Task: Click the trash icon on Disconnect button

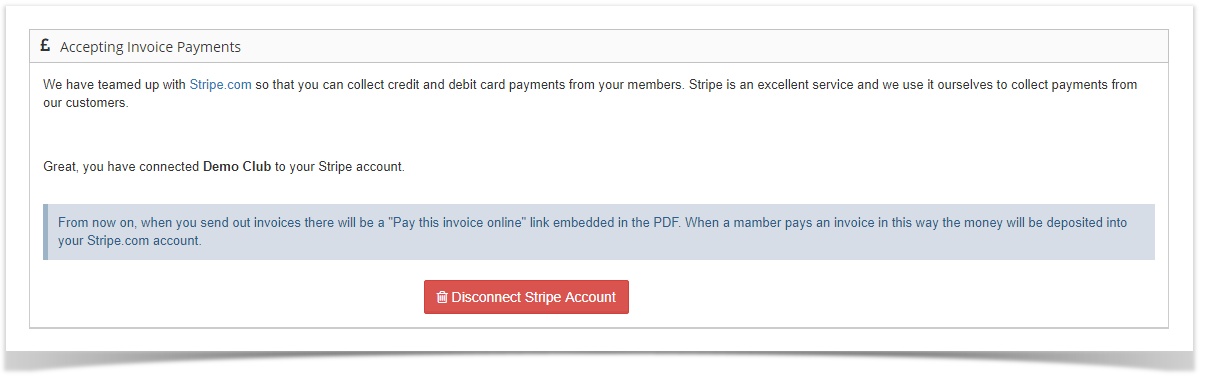Action: click(x=442, y=297)
